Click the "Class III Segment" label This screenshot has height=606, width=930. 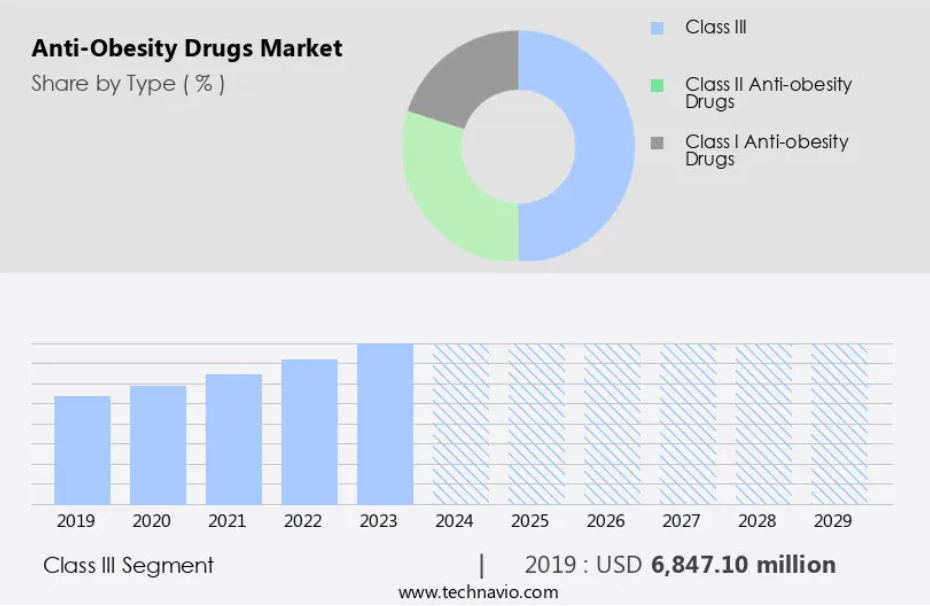tap(128, 565)
